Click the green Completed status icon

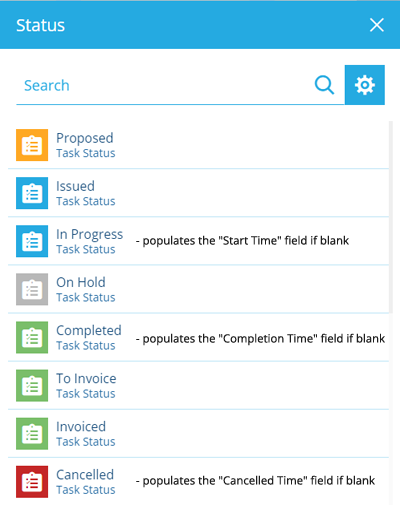point(32,337)
